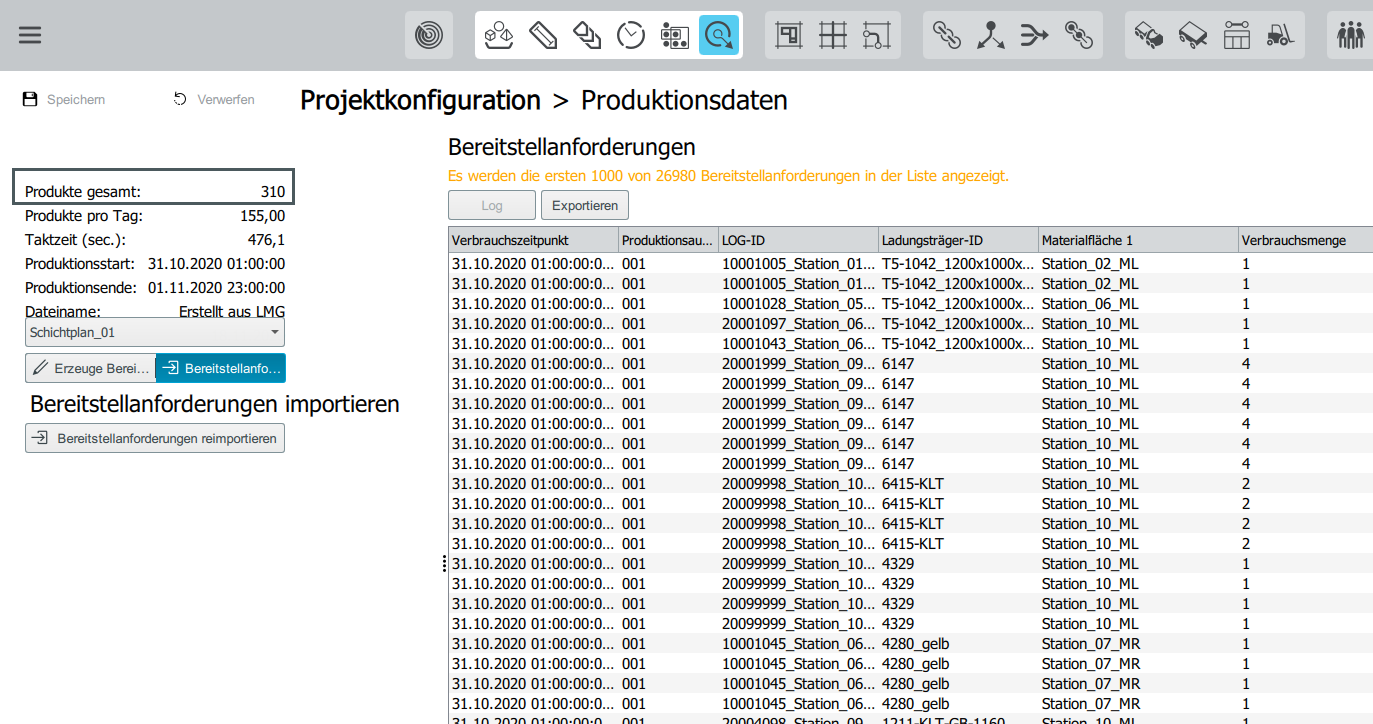
Task: Click the three-way branch arrows icon
Action: click(x=990, y=36)
